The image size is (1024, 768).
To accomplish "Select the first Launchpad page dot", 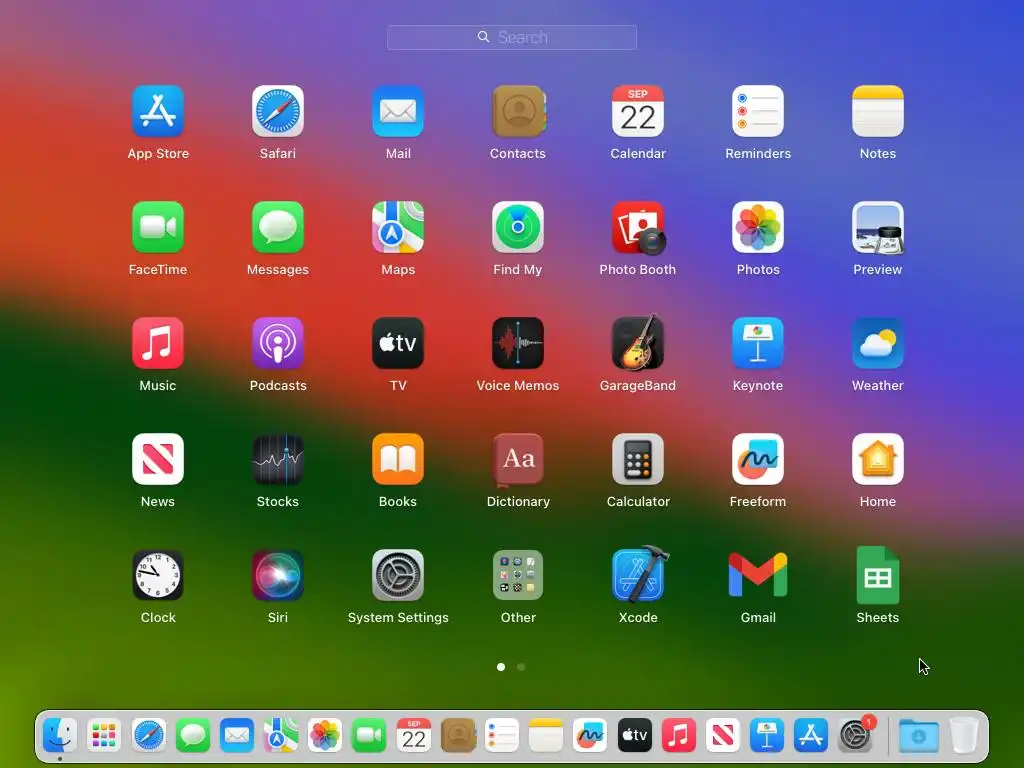I will point(501,667).
